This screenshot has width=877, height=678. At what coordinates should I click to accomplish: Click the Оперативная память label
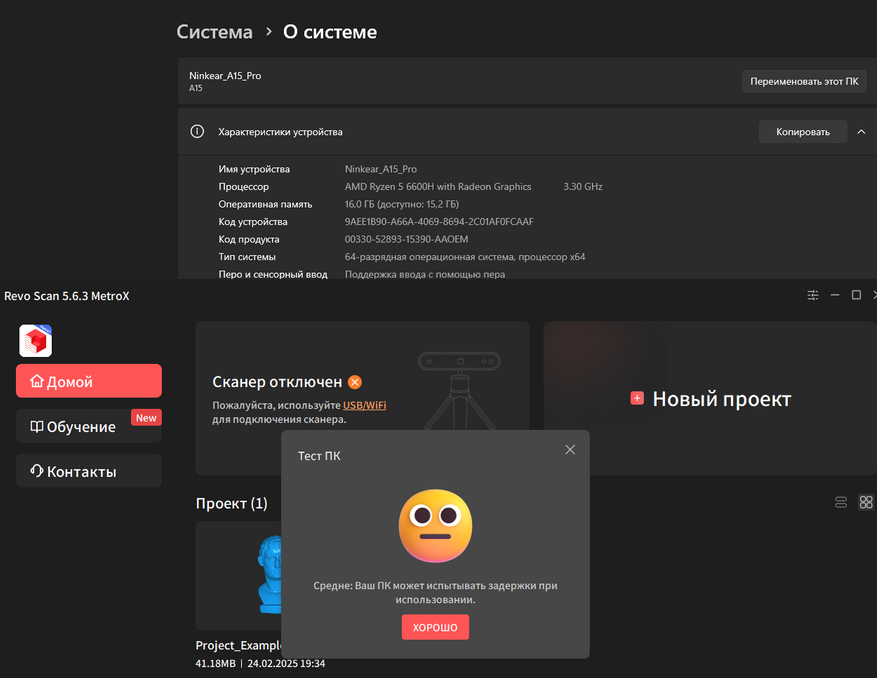pos(265,204)
